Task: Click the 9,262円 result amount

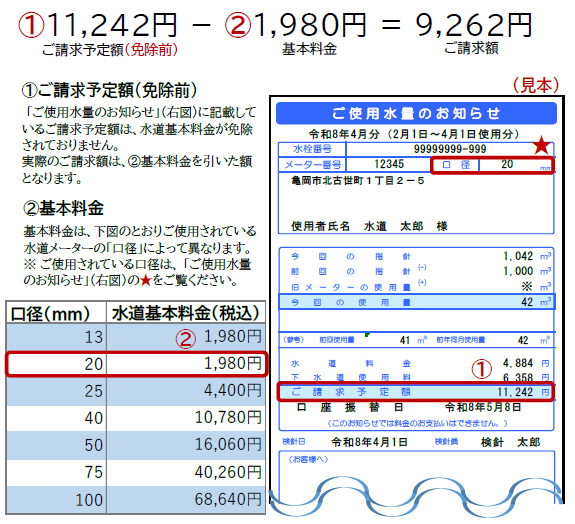Action: tap(473, 25)
